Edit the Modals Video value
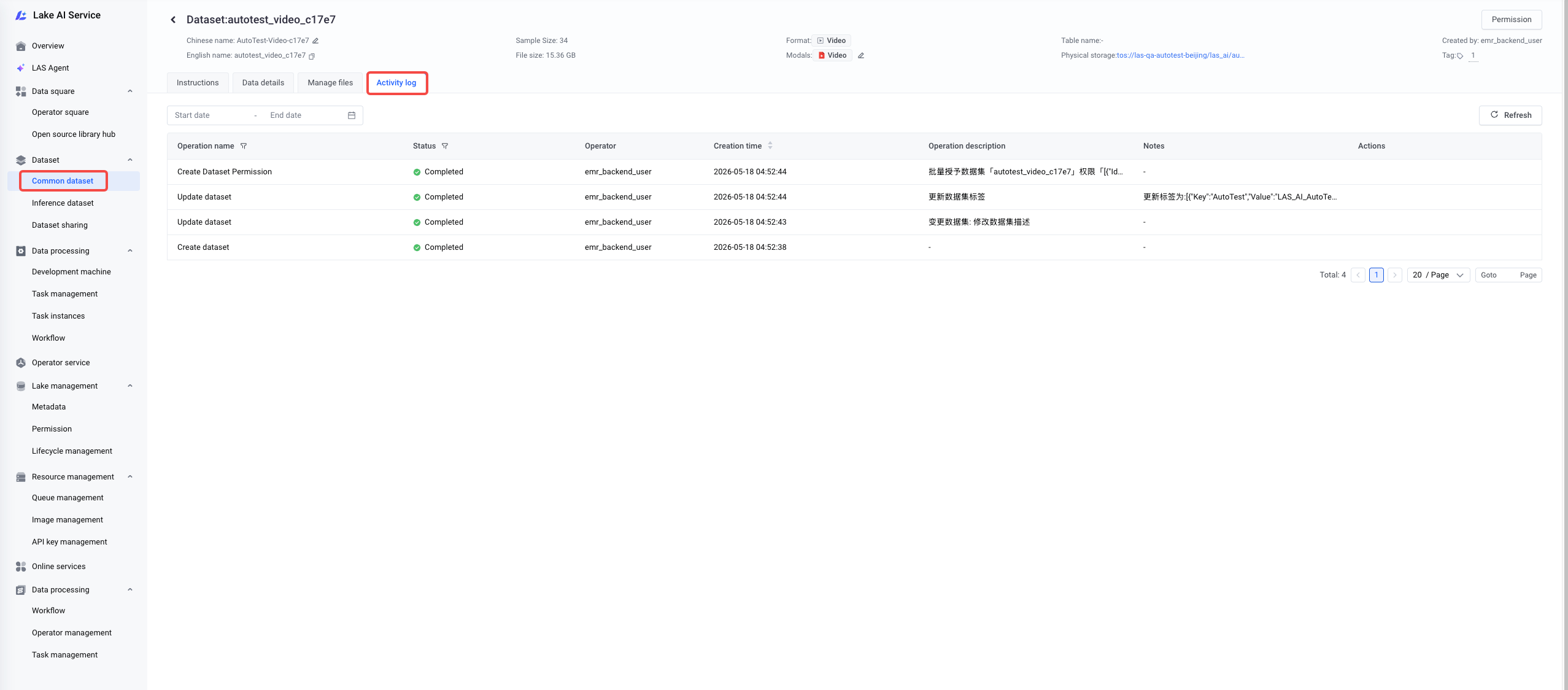1568x690 pixels. [x=861, y=55]
